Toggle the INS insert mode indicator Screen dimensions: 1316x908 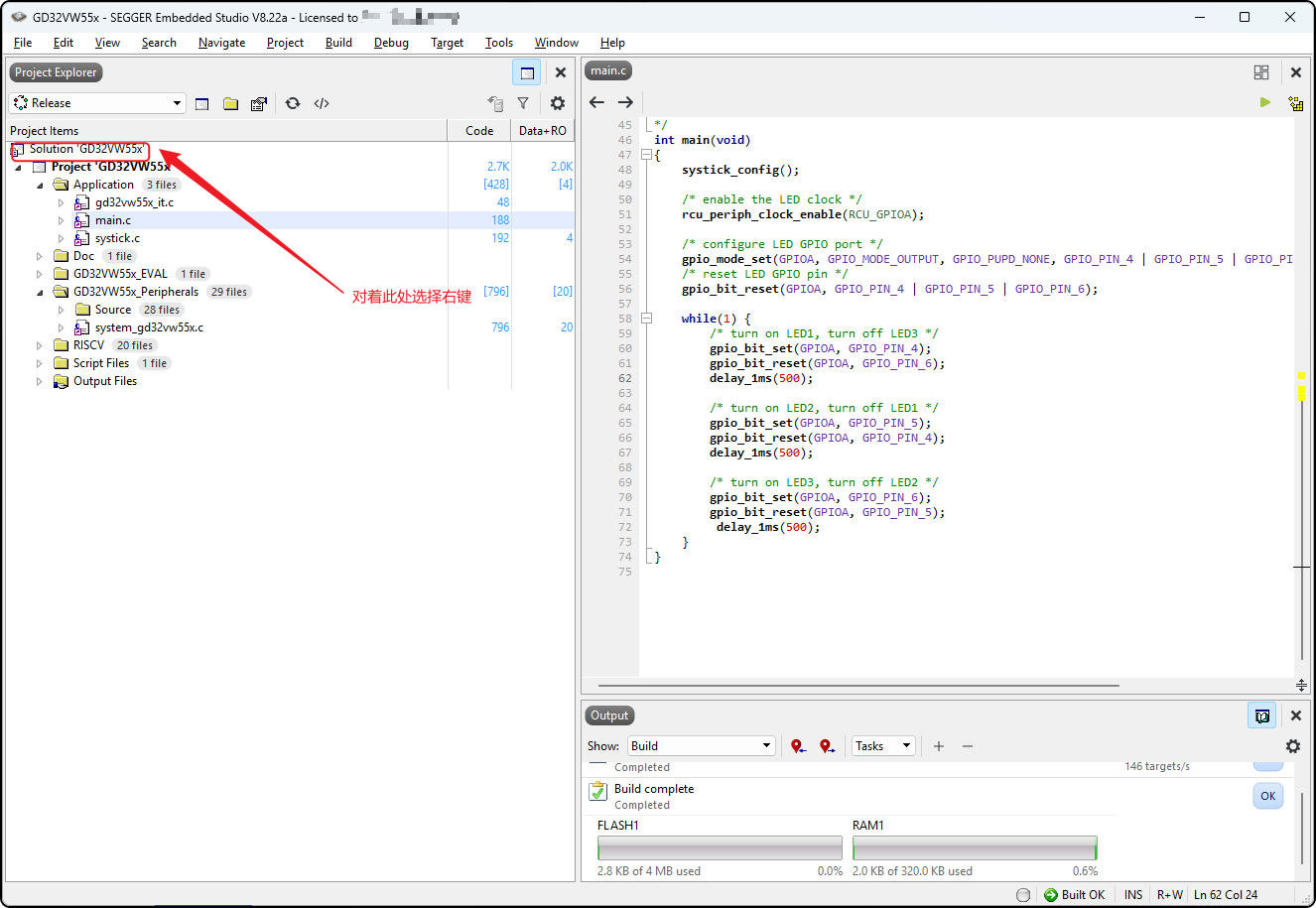(x=1132, y=894)
